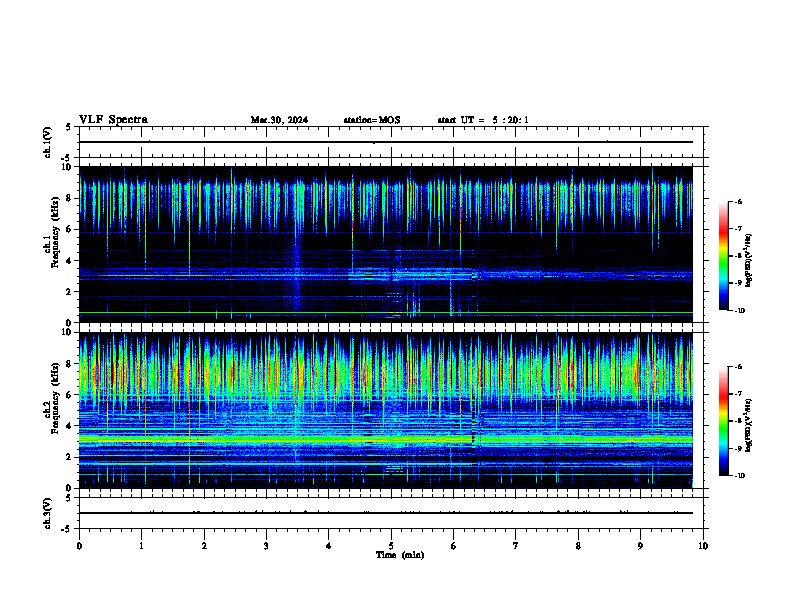
Task: Click the 'ch.1(V)' waveform axis label
Action: (x=48, y=142)
